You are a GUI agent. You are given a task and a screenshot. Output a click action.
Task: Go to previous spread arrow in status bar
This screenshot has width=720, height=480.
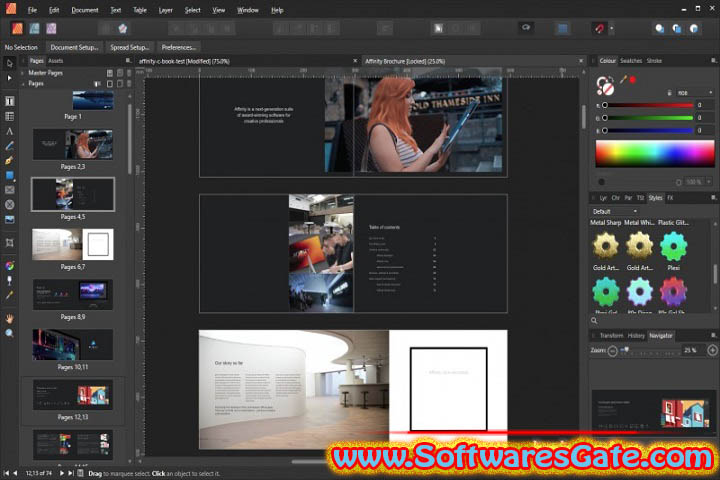(15, 473)
